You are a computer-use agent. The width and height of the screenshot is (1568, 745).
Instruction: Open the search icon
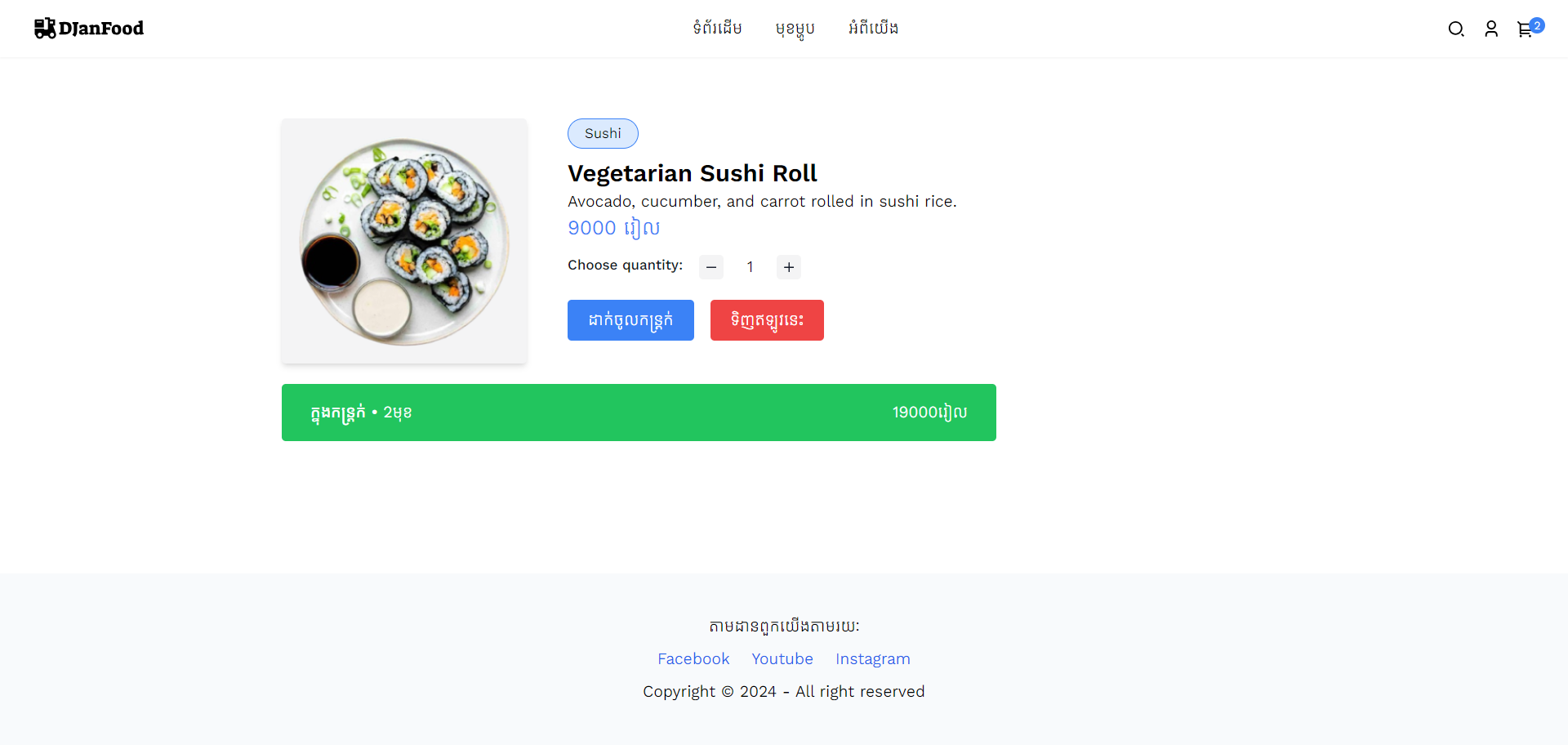coord(1455,29)
